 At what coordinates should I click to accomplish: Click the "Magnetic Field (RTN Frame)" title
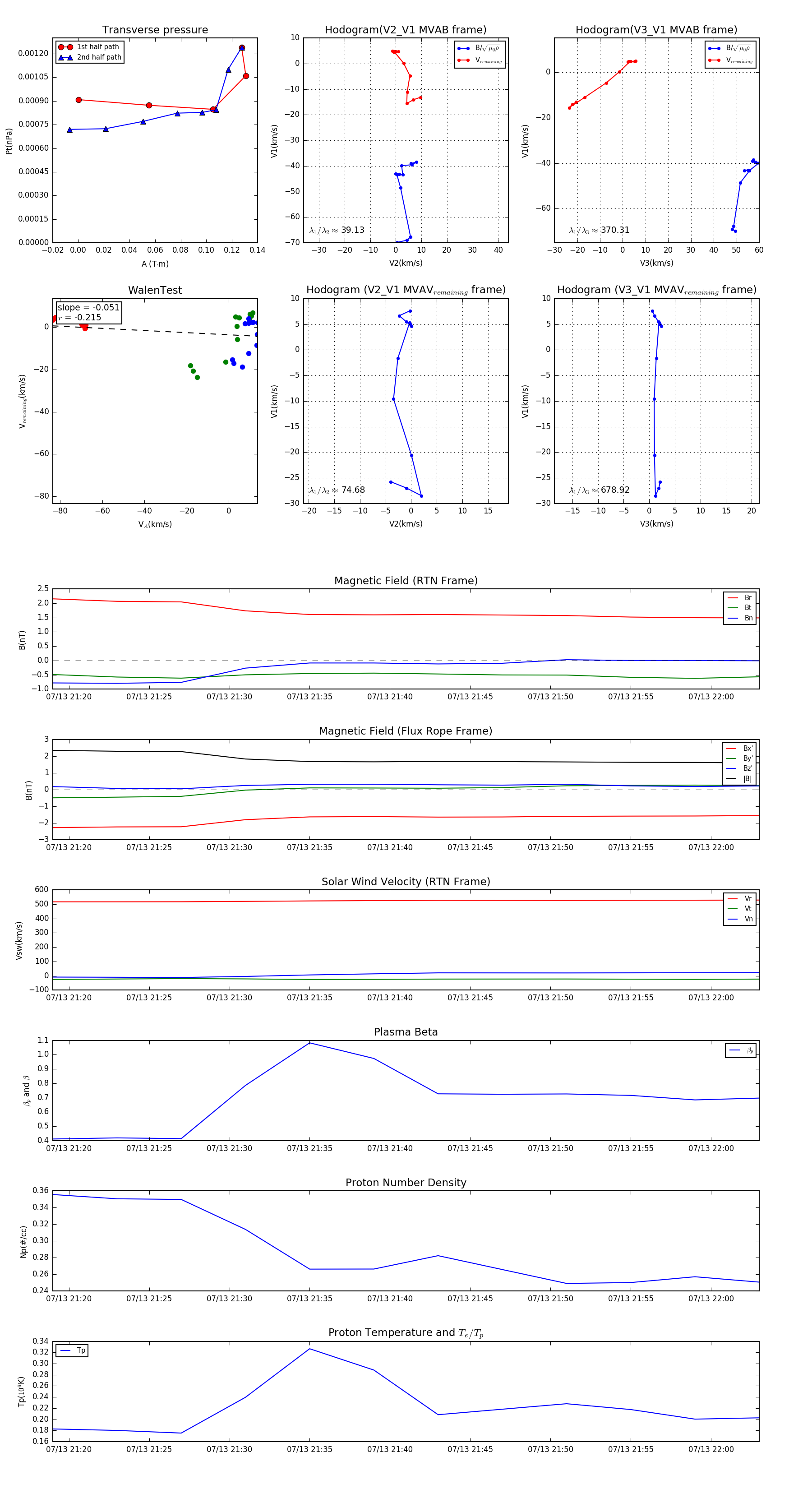[x=406, y=581]
